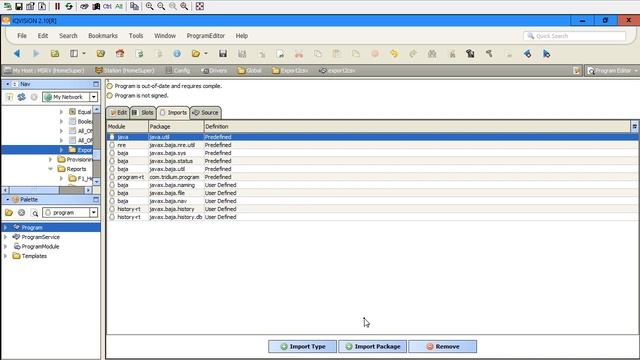This screenshot has width=640, height=360.
Task: Expand the ProgramModule palette item arrow
Action: coord(5,247)
